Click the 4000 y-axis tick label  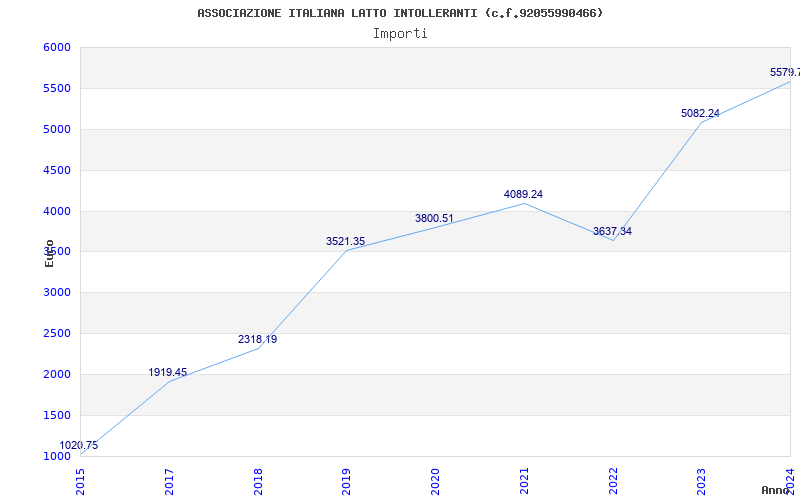coord(57,211)
